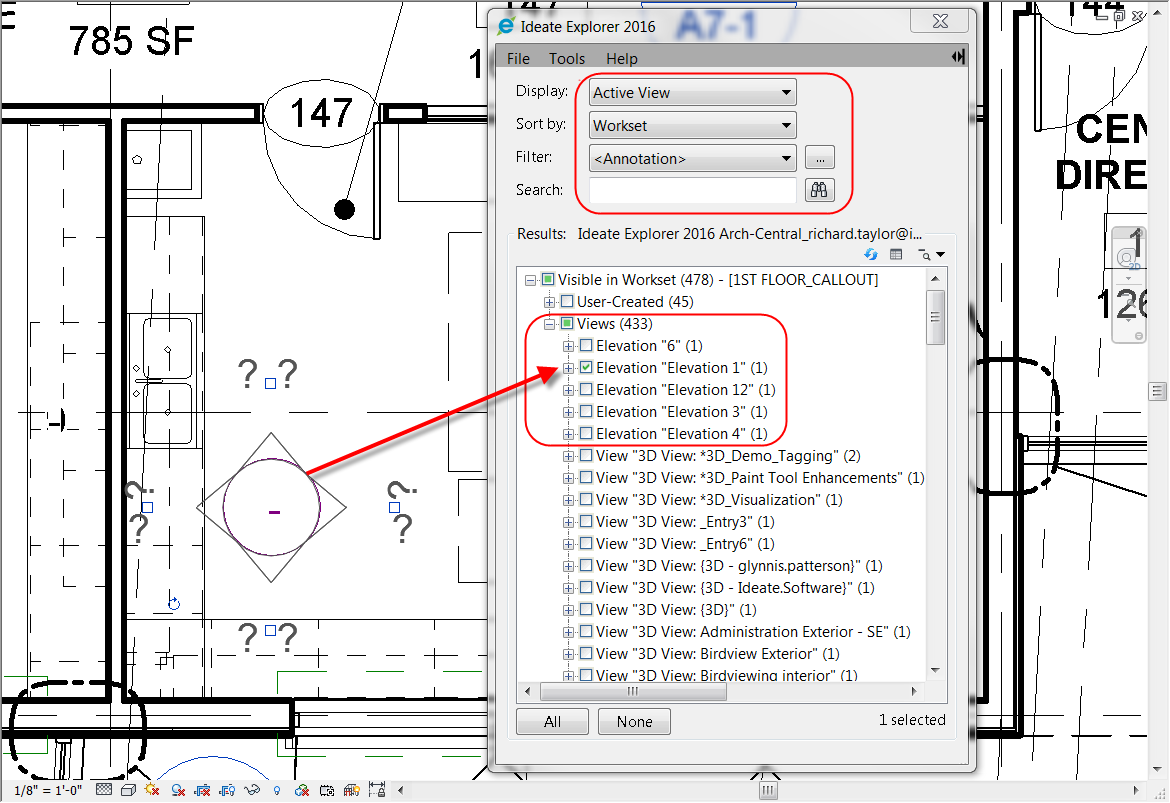Click the Show Crop Region icon in the view bar
Image resolution: width=1170 pixels, height=803 pixels.
pyautogui.click(x=227, y=790)
